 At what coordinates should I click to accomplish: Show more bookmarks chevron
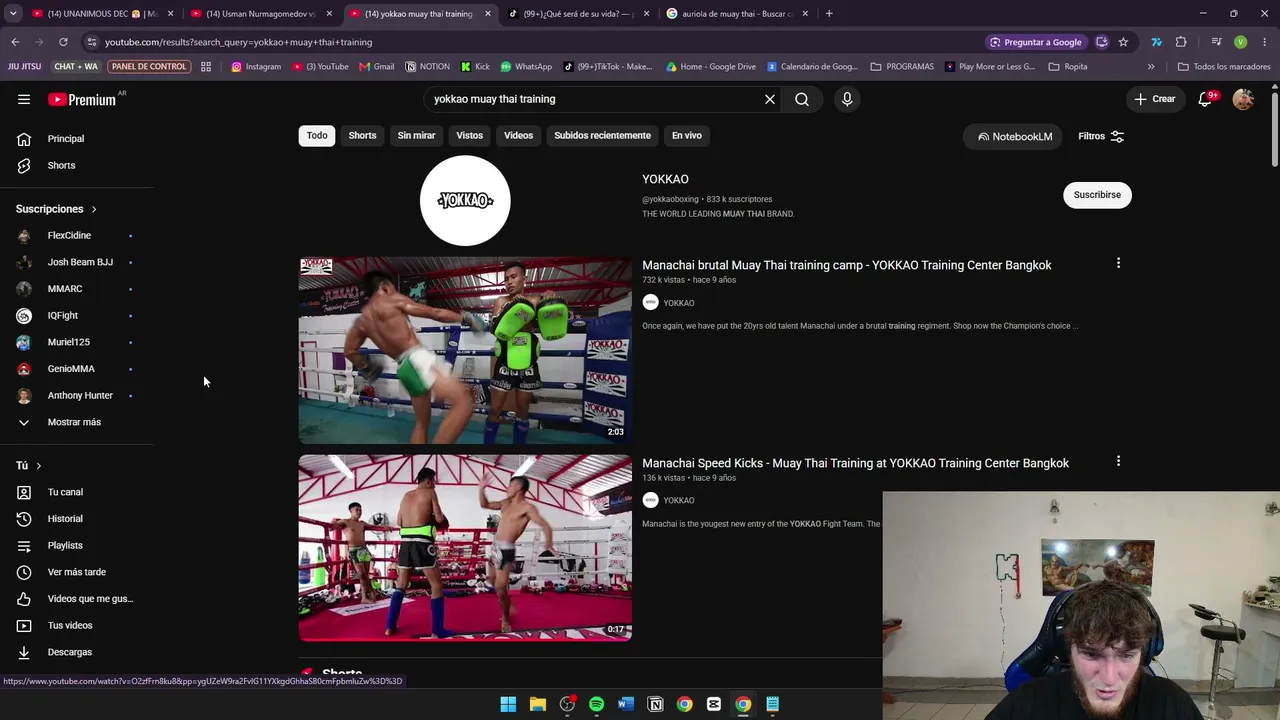1151,67
